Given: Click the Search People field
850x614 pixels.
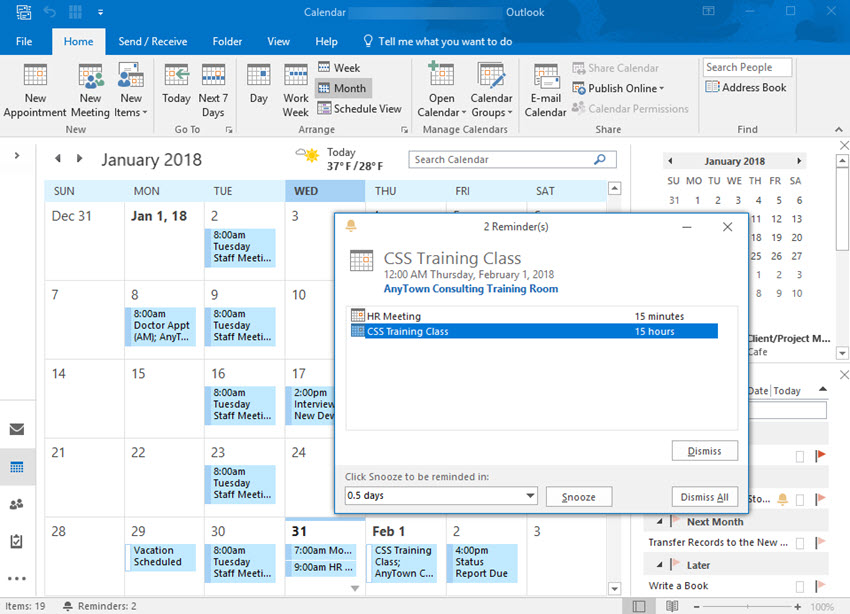Looking at the screenshot, I should 748,67.
